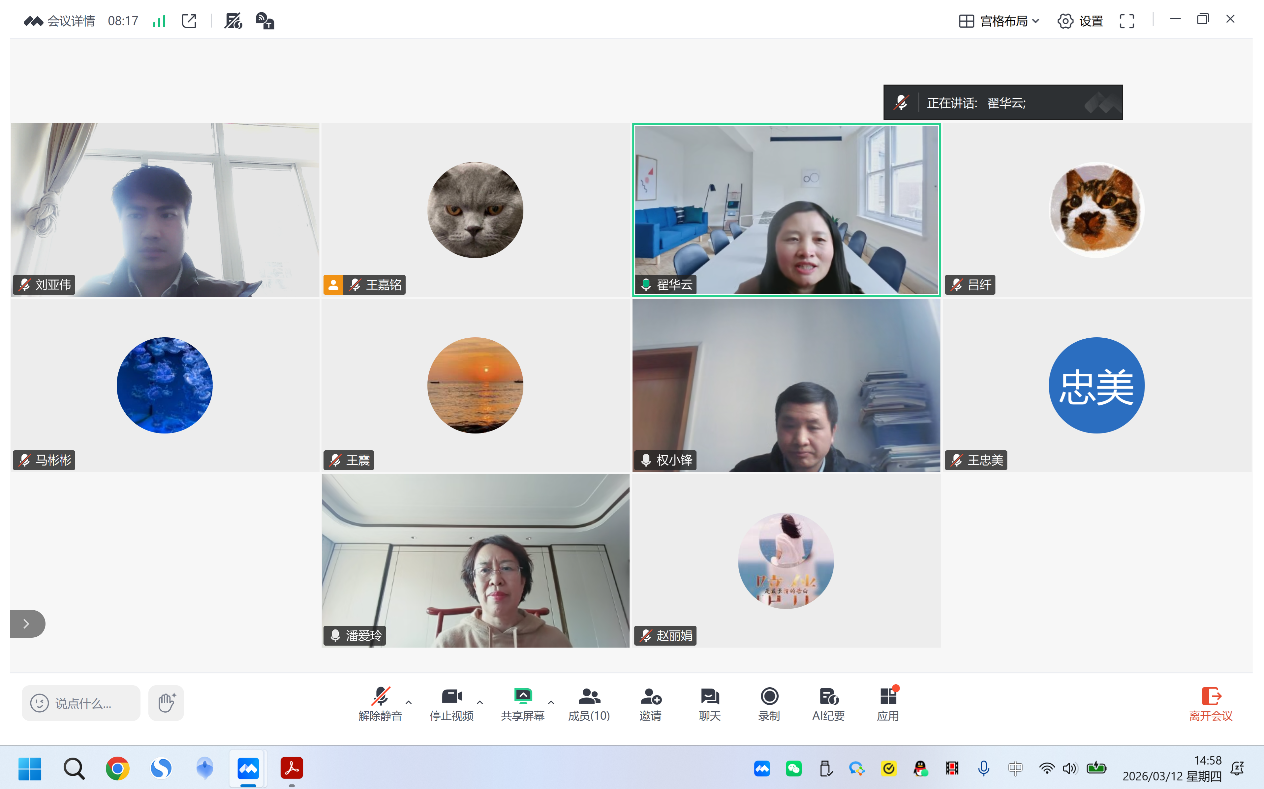Start recording with the 录制 icon
The image size is (1264, 789).
click(x=768, y=703)
